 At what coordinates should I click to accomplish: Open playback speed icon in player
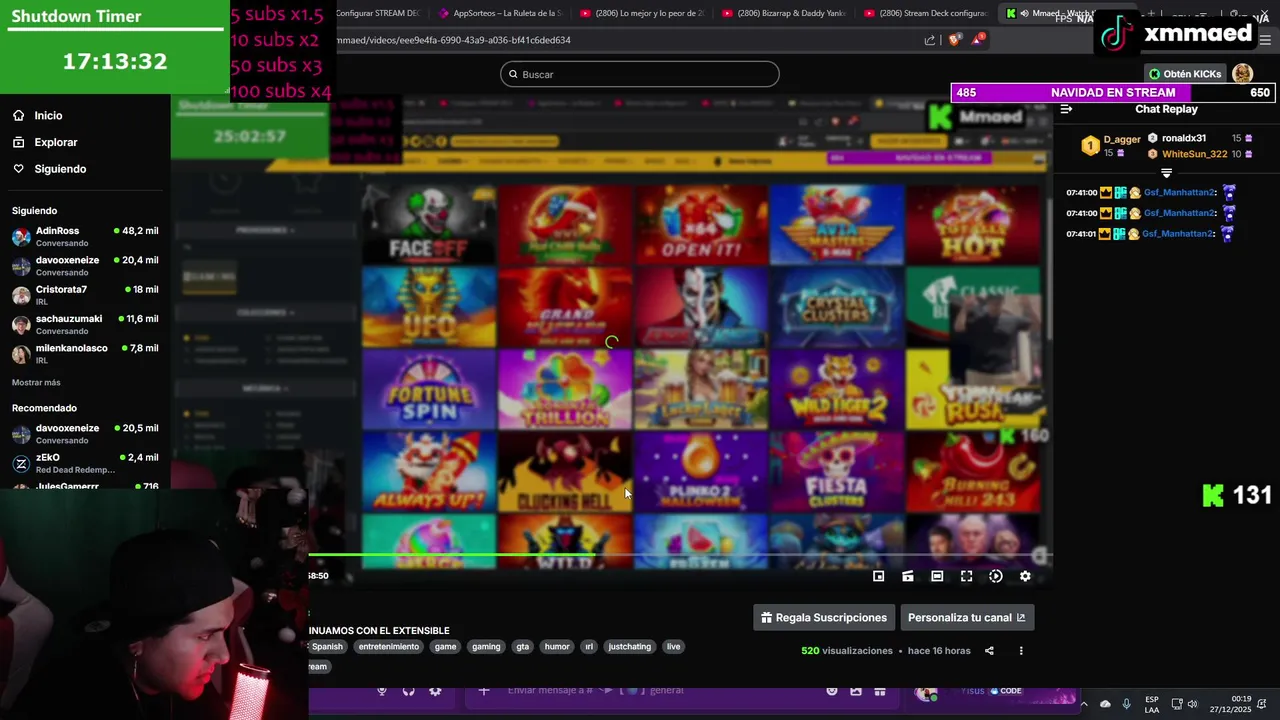(996, 576)
